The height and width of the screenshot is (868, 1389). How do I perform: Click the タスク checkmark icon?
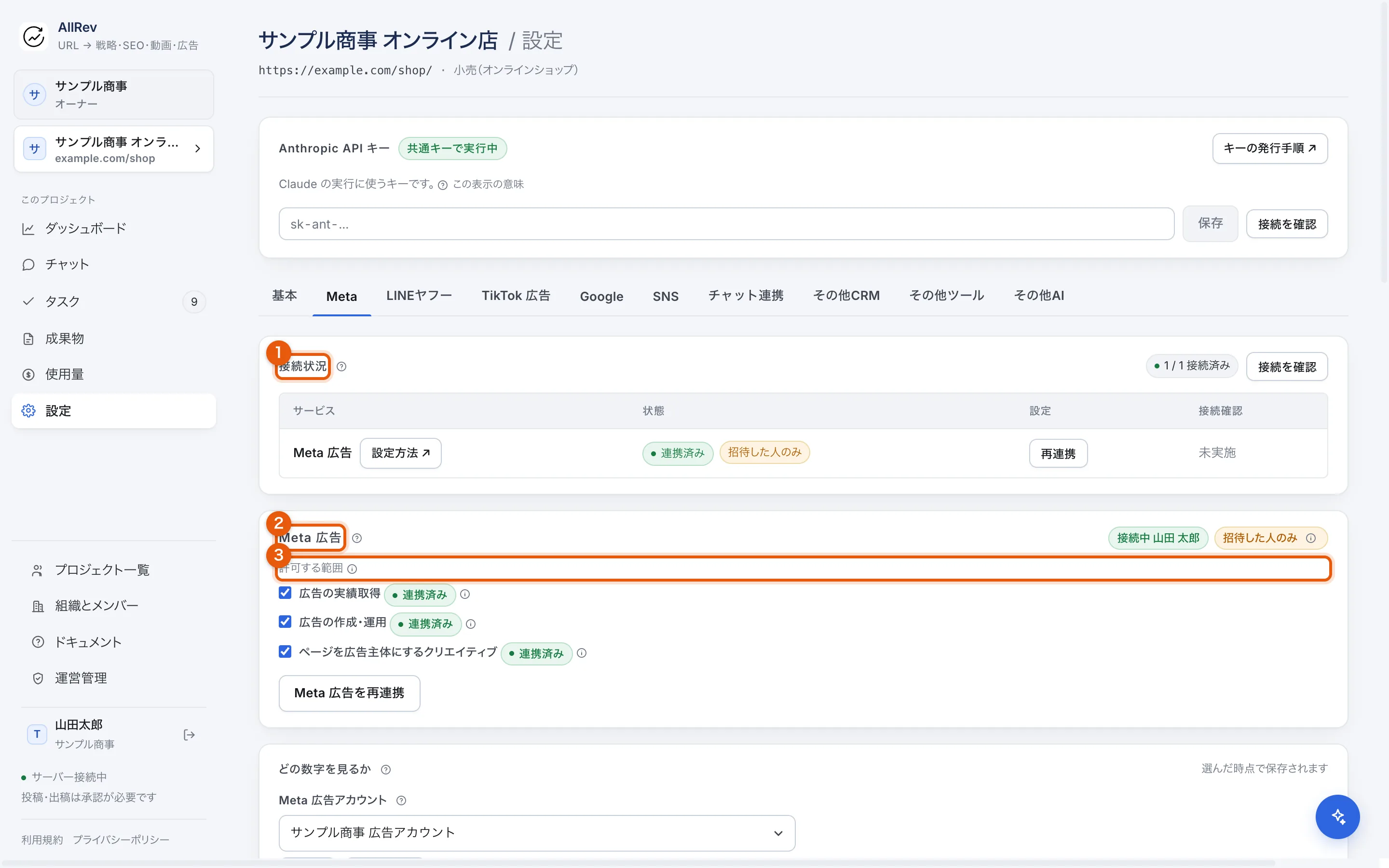(x=28, y=301)
